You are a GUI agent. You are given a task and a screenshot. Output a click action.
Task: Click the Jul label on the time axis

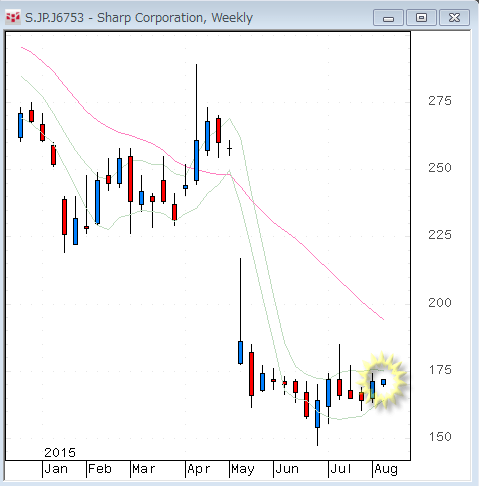click(340, 469)
